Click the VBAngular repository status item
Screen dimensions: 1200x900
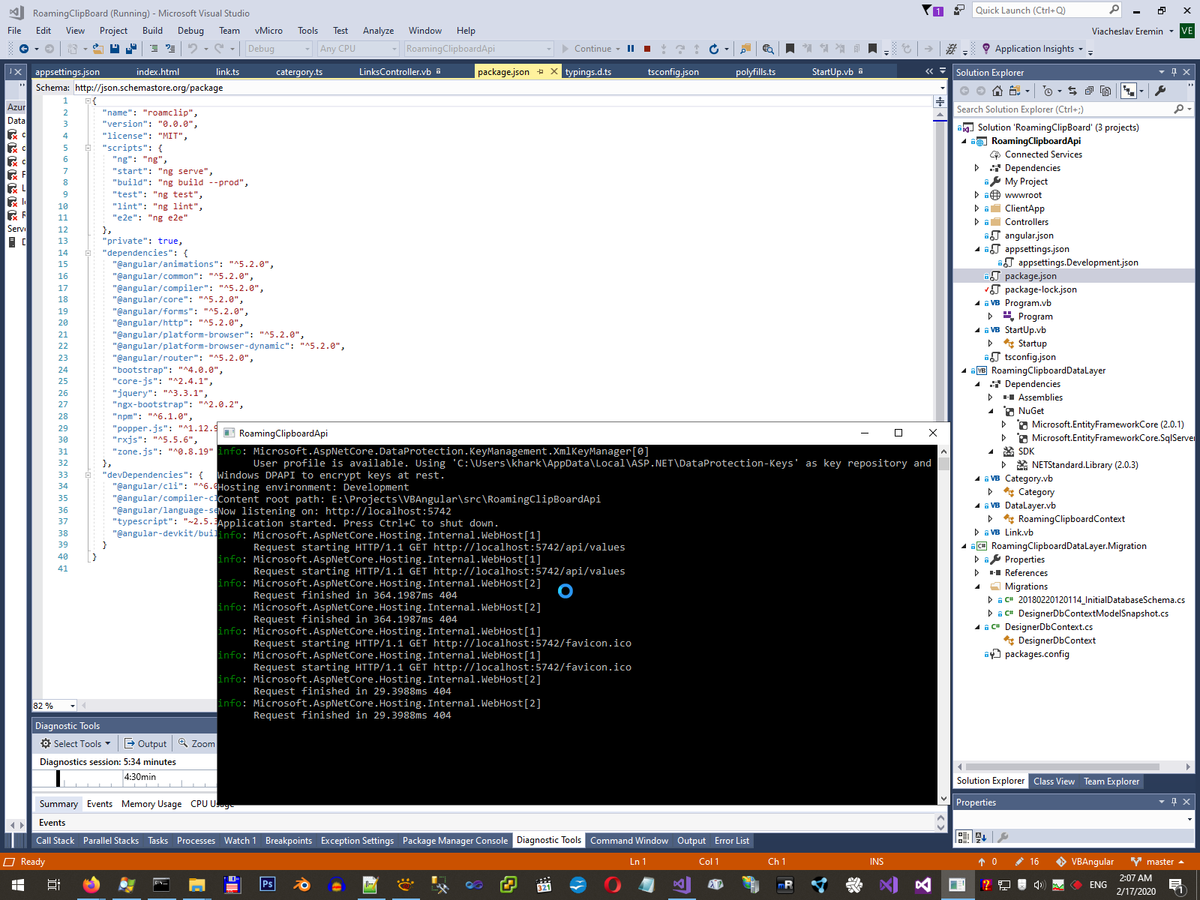pos(1084,861)
